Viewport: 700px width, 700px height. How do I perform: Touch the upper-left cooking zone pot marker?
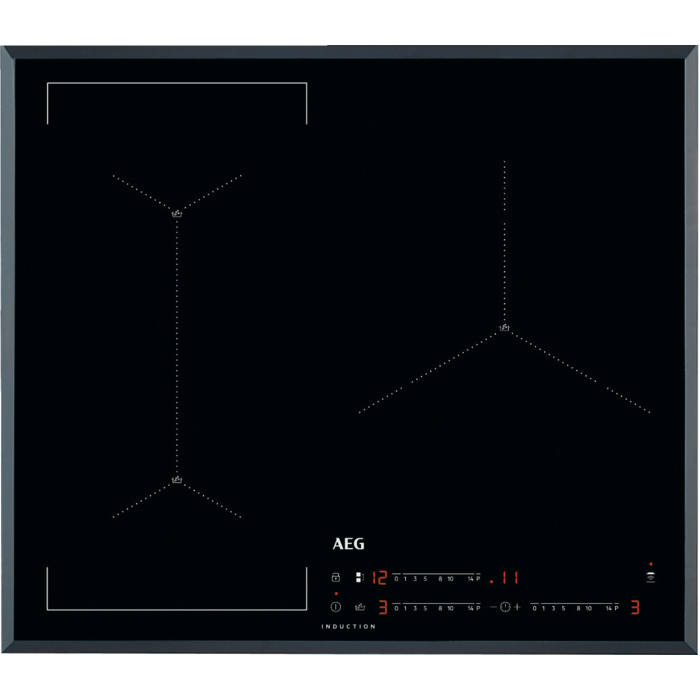(177, 213)
